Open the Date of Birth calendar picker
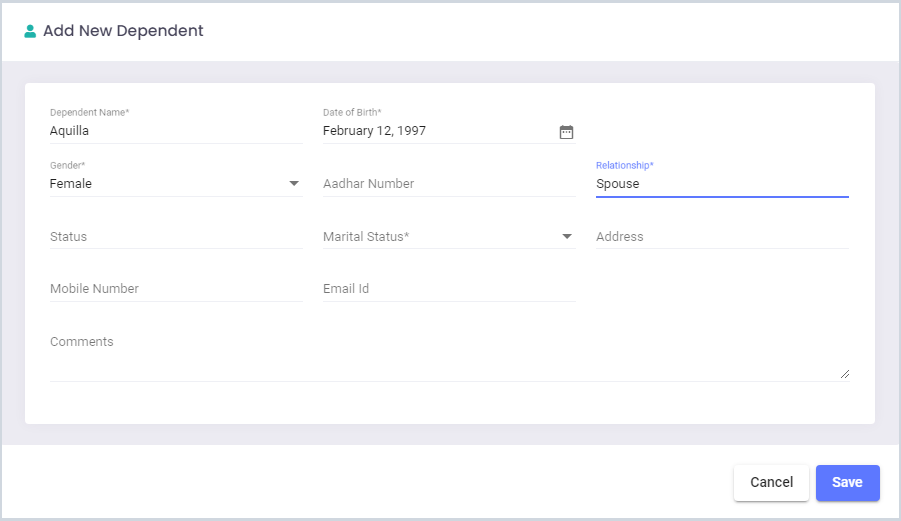This screenshot has width=901, height=521. [566, 132]
